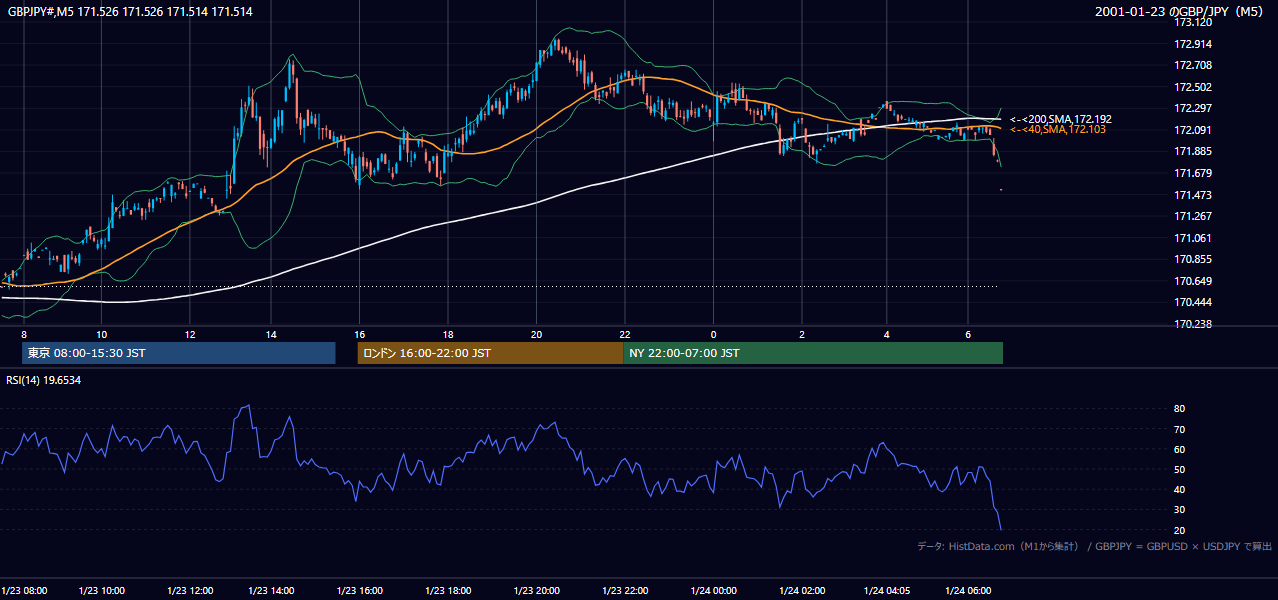Click the 1/24 04:05 bottom date label
Image resolution: width=1278 pixels, height=600 pixels.
(x=887, y=591)
